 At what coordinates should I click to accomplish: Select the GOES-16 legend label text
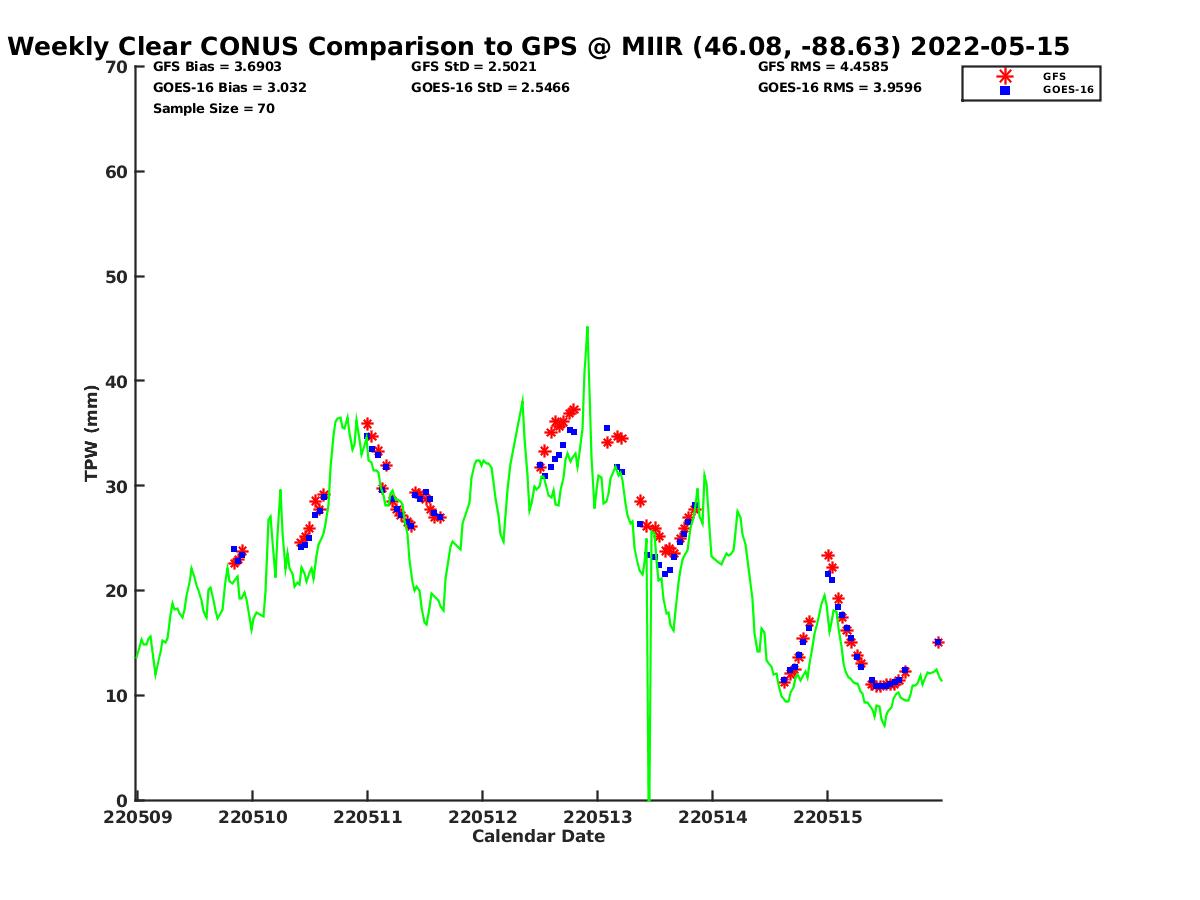pos(1067,90)
